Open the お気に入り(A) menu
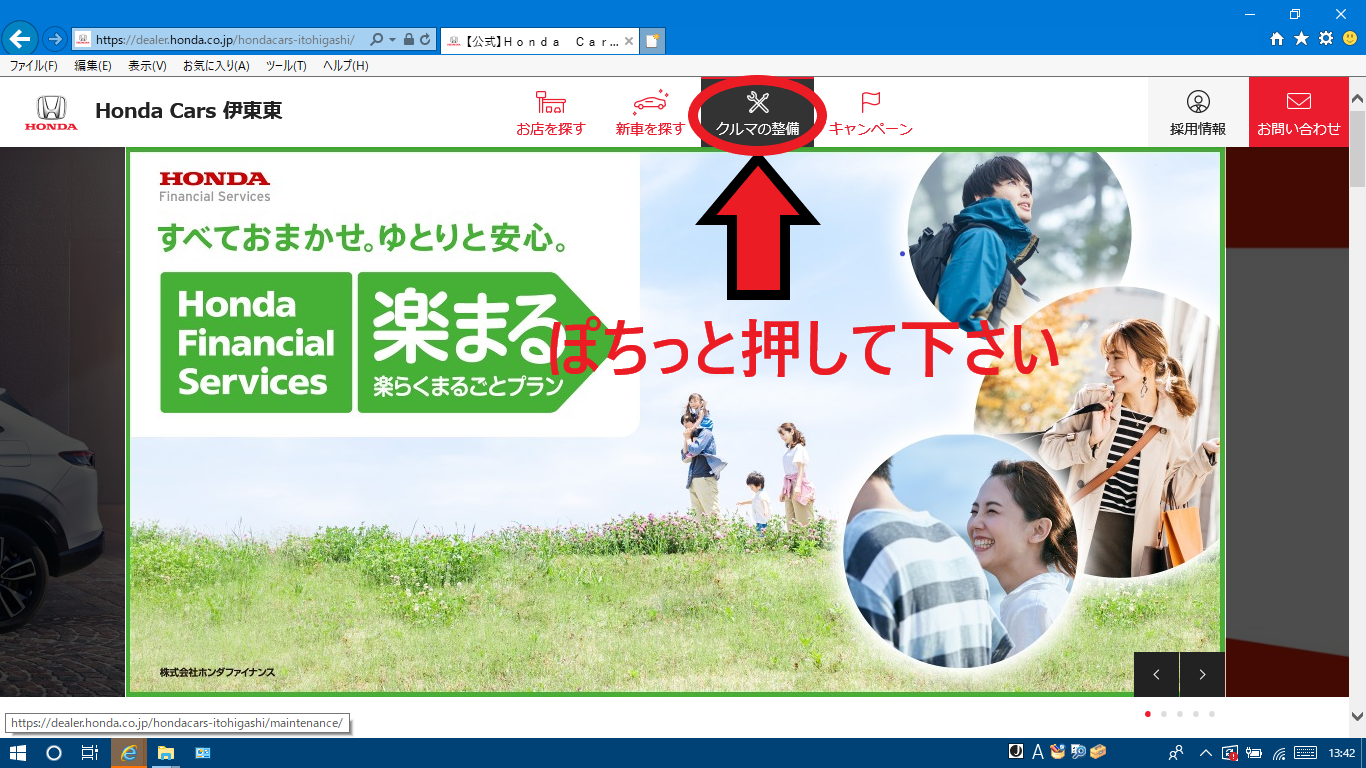Screen dimensions: 1366x768 tap(216, 66)
